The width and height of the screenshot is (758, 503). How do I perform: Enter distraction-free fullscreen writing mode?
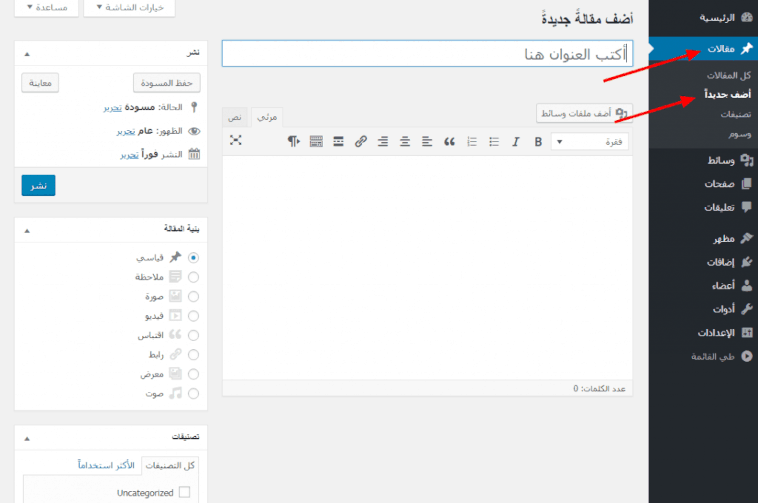[236, 141]
